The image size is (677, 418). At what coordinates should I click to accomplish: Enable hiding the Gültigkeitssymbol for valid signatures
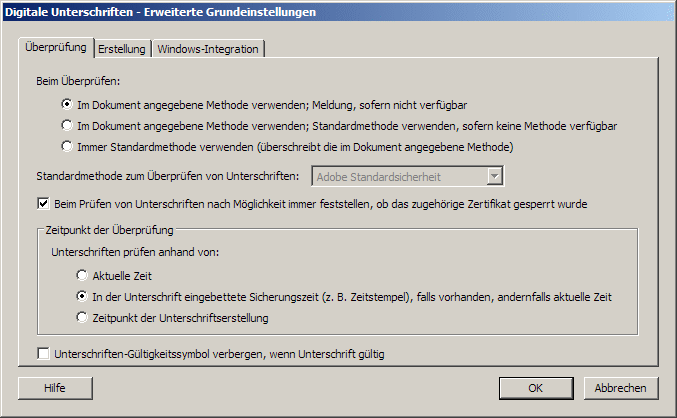[x=43, y=354]
